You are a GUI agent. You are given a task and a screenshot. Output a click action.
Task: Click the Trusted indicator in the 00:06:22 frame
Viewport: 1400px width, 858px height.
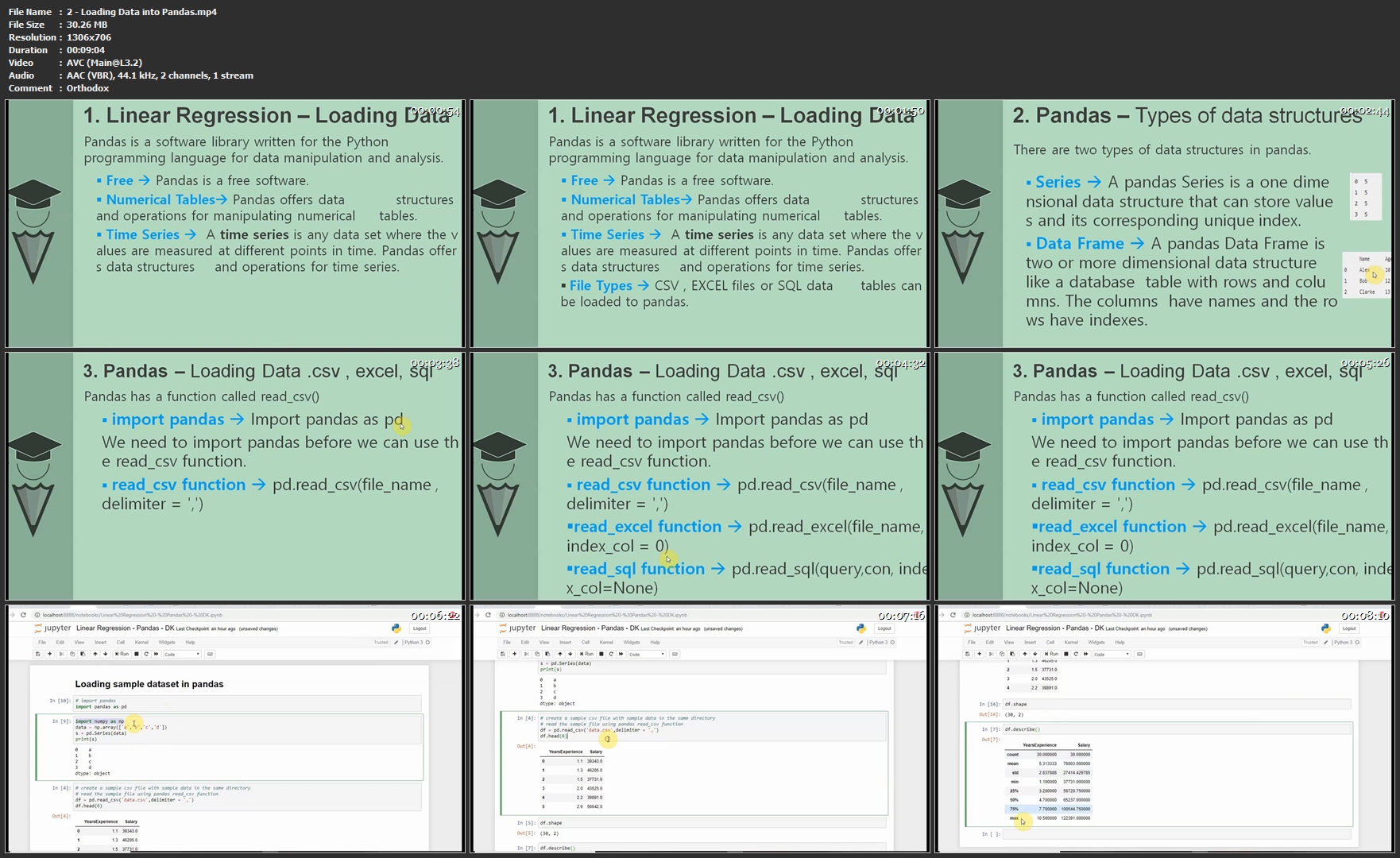(381, 642)
